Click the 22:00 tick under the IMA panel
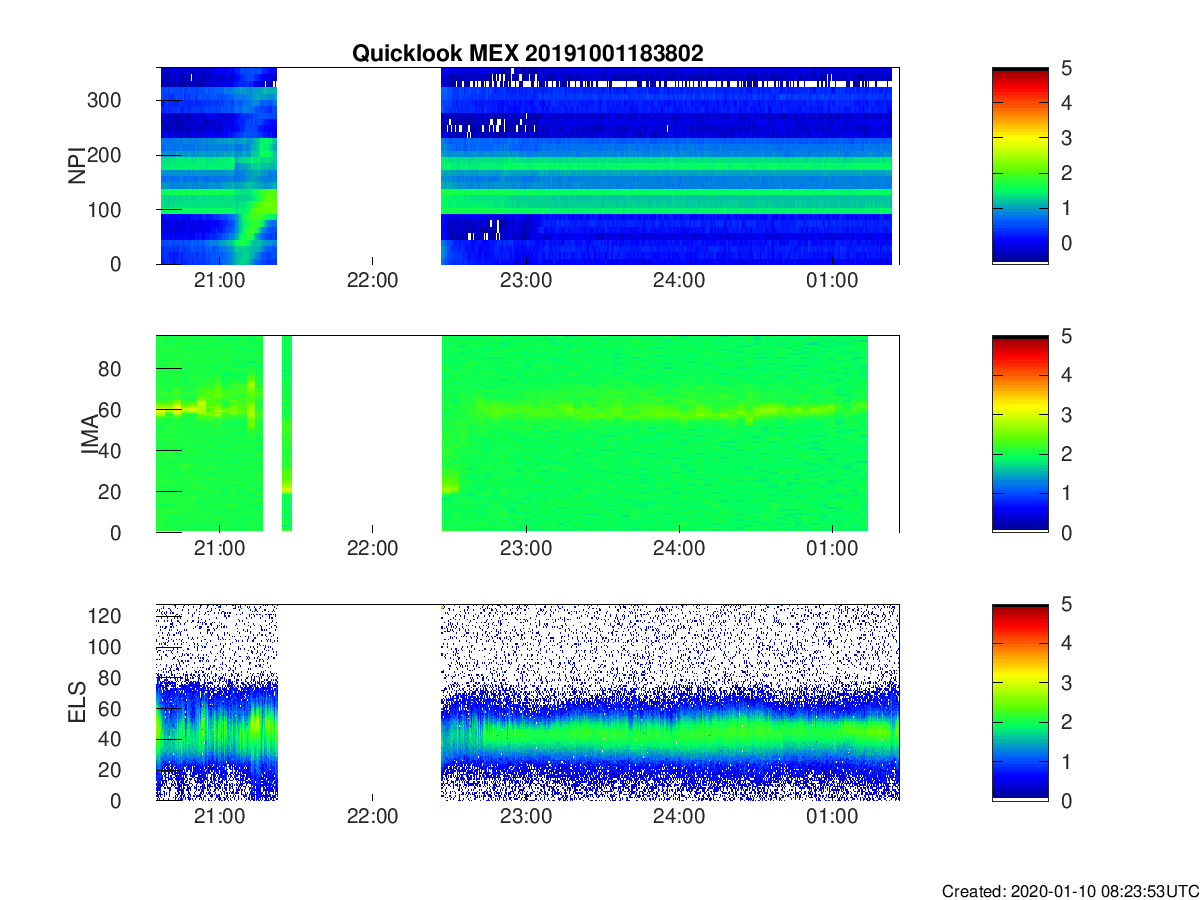Viewport: 1200px width, 900px height. coord(373,549)
